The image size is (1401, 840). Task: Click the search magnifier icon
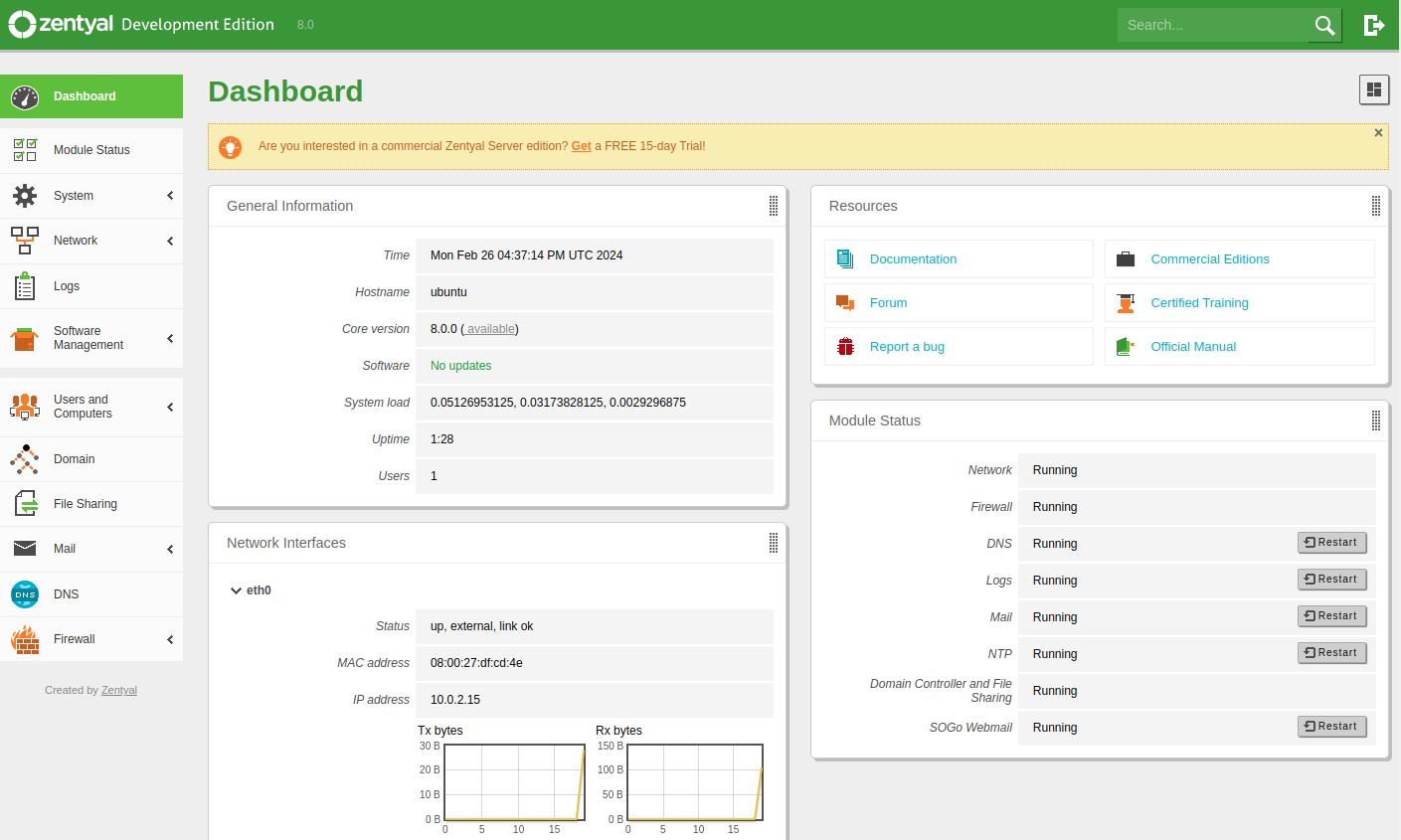1324,25
